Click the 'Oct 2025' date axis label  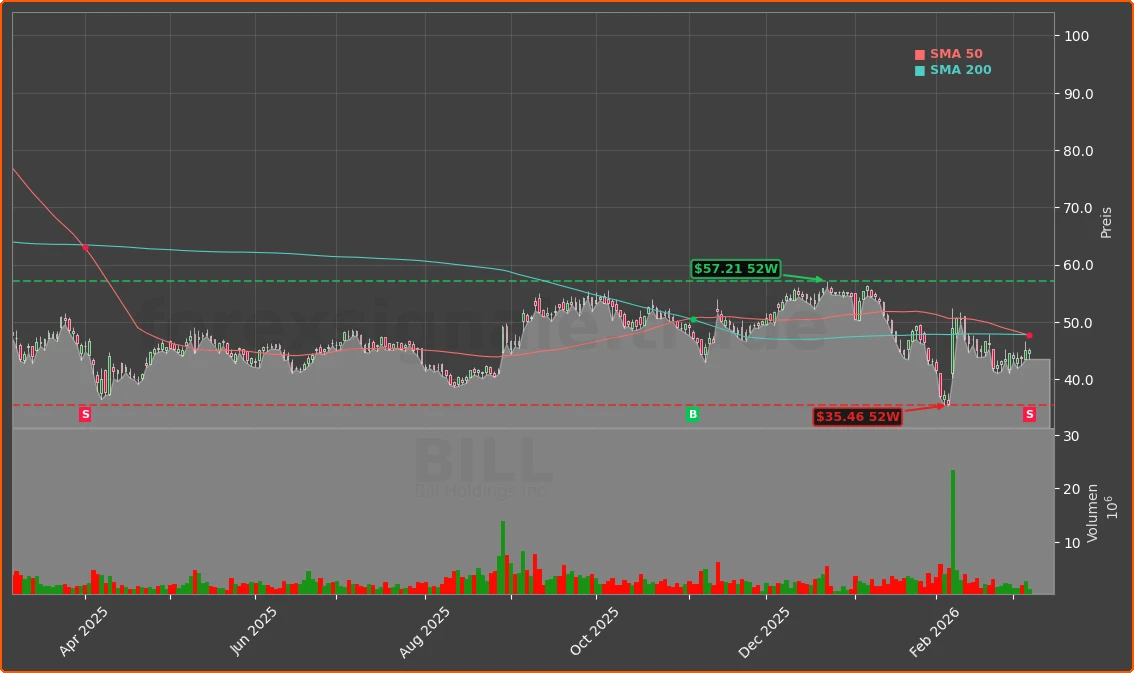click(x=595, y=632)
